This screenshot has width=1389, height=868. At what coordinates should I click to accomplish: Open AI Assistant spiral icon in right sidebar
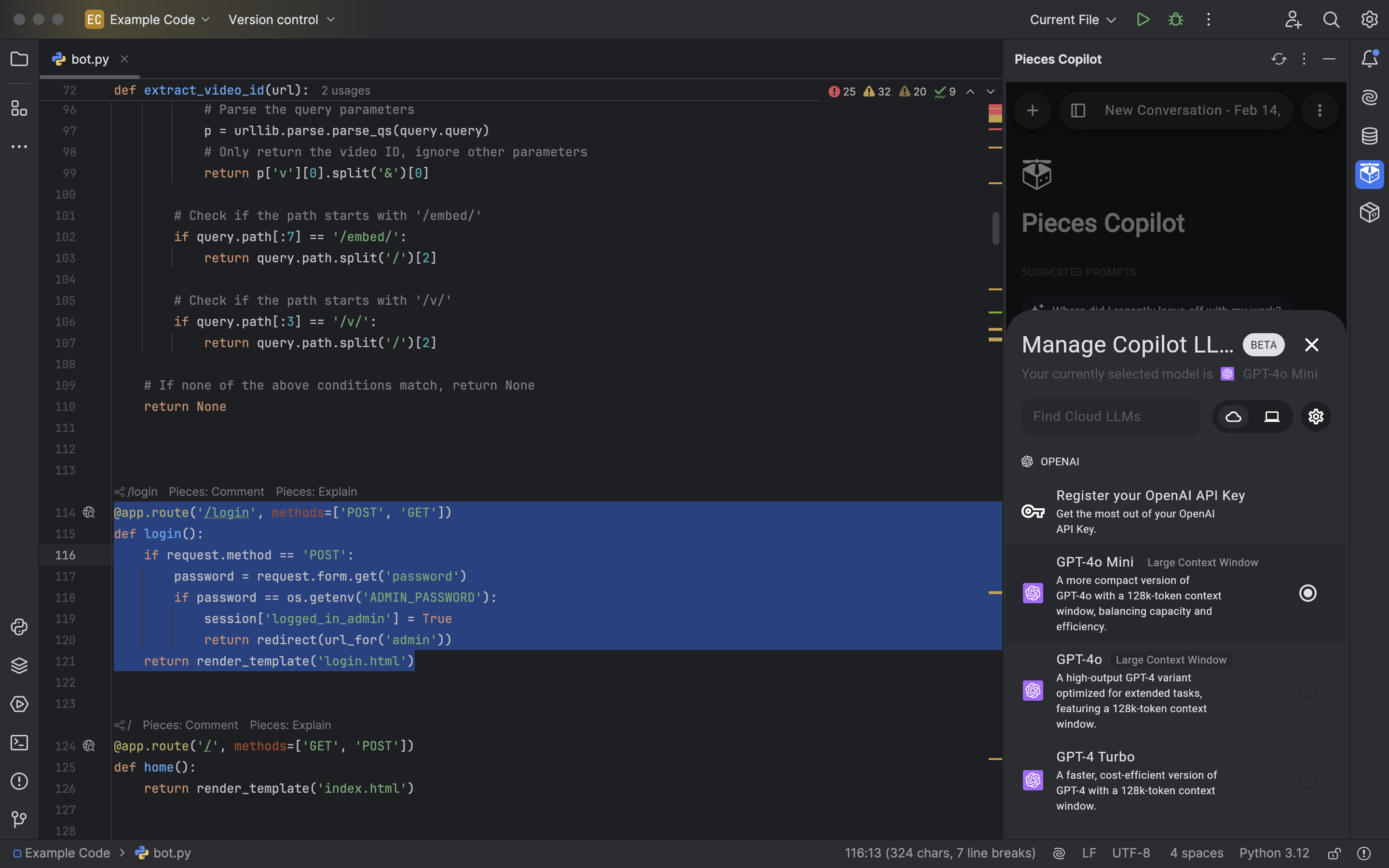pos(1370,97)
